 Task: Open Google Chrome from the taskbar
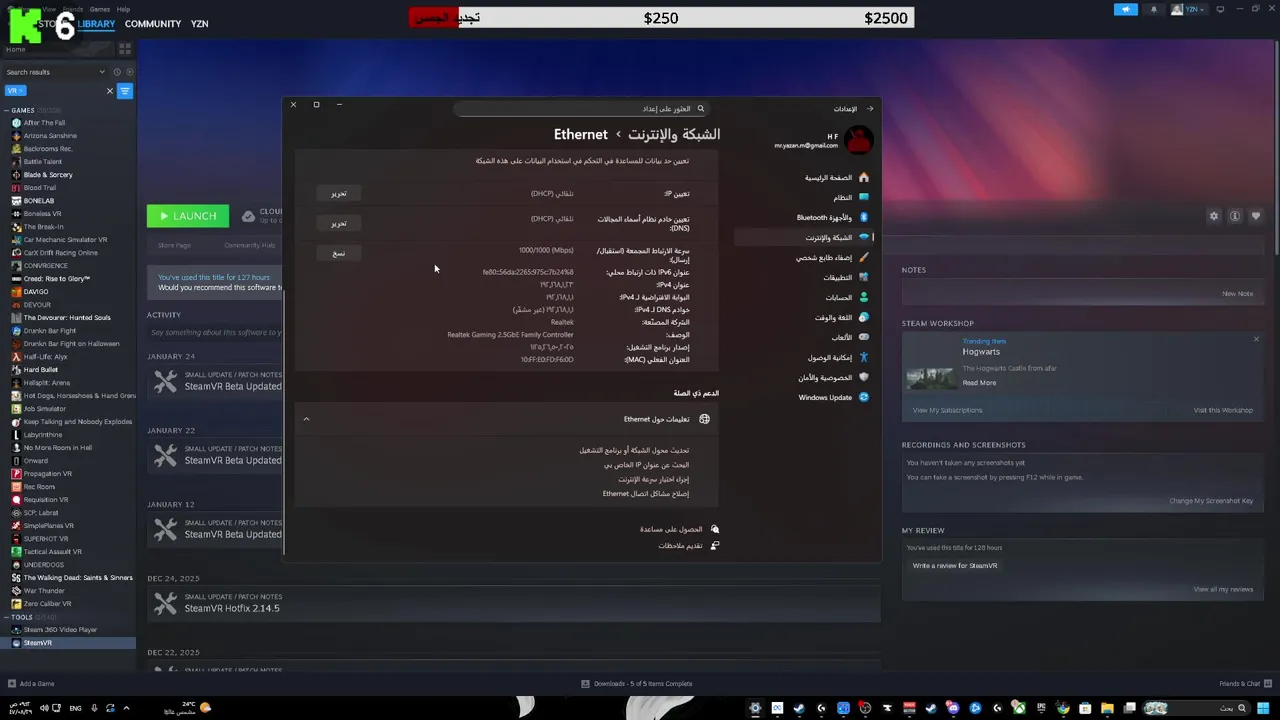(x=1063, y=708)
